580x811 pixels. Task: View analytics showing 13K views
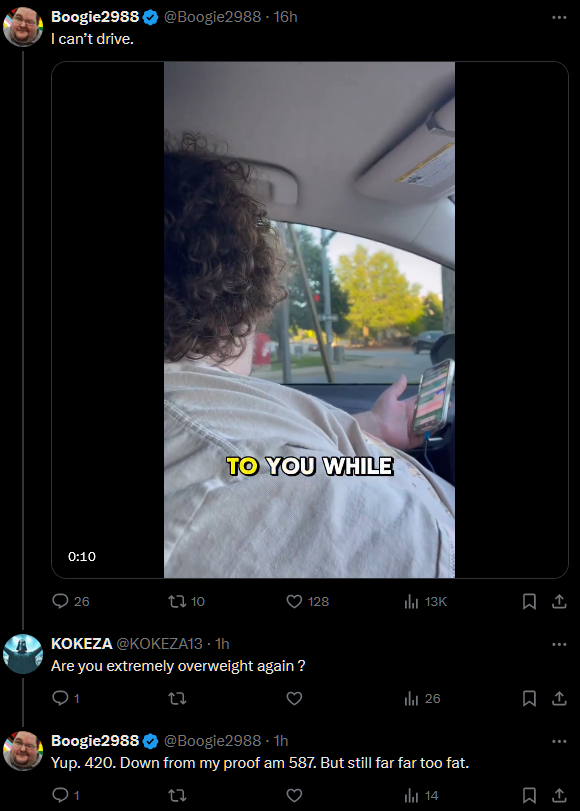coord(425,601)
